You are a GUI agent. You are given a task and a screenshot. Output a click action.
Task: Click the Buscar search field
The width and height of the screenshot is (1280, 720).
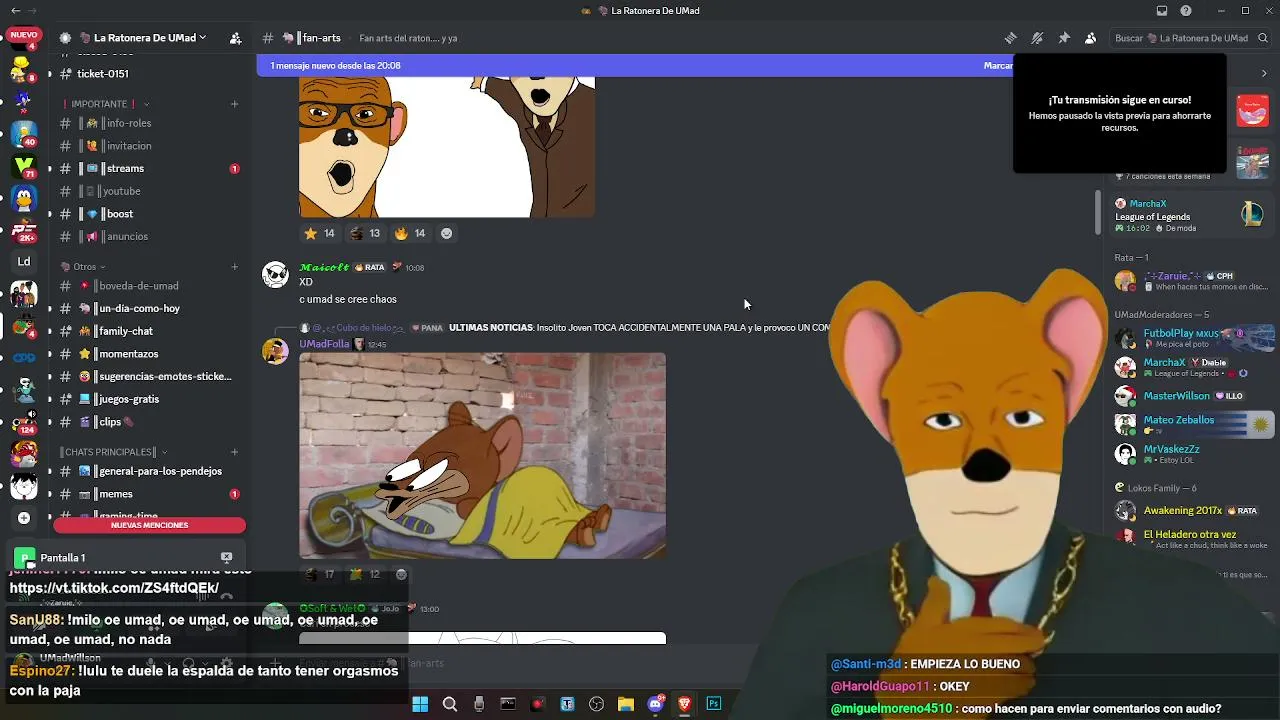click(1189, 38)
